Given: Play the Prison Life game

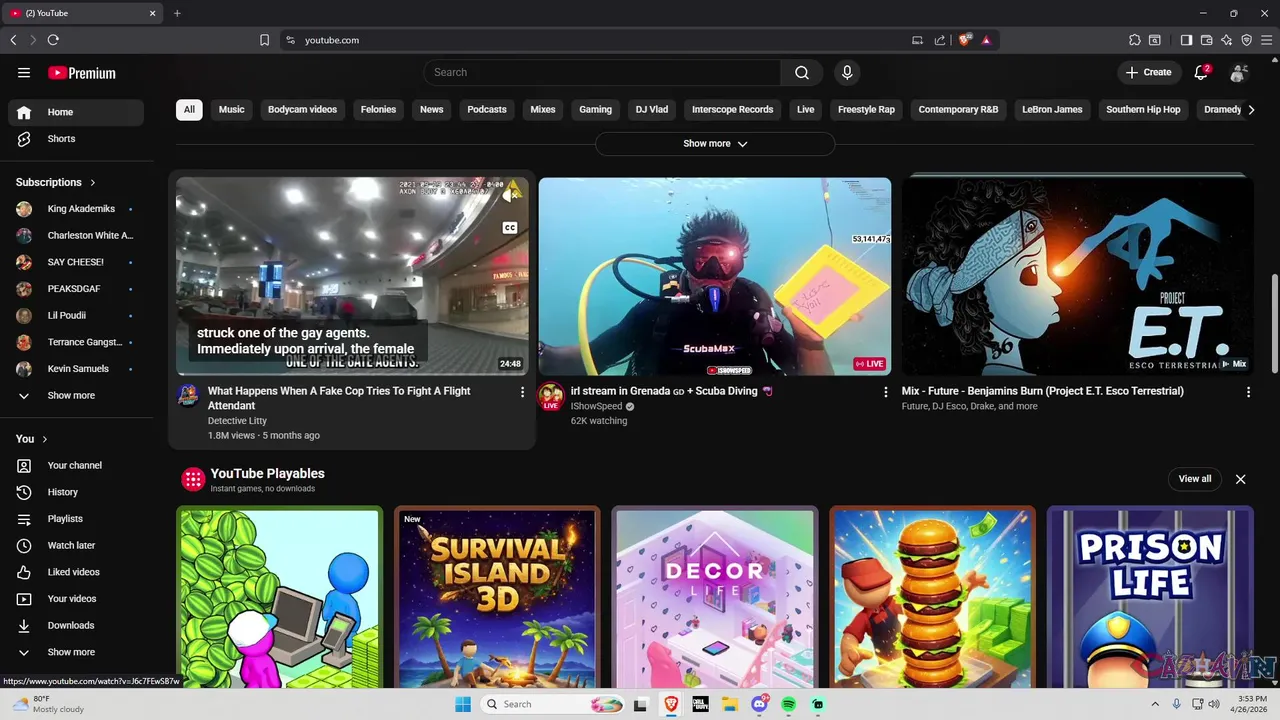Looking at the screenshot, I should tap(1150, 598).
